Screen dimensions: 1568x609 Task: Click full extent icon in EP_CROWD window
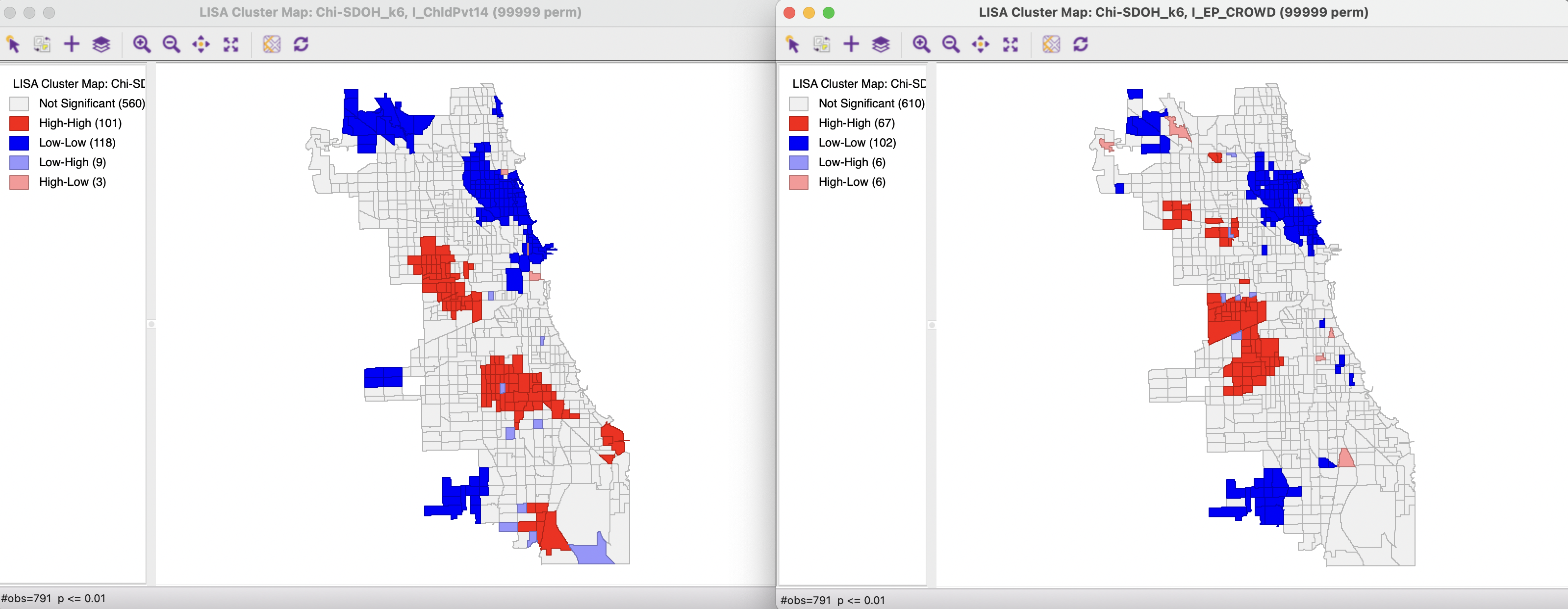click(x=1011, y=45)
